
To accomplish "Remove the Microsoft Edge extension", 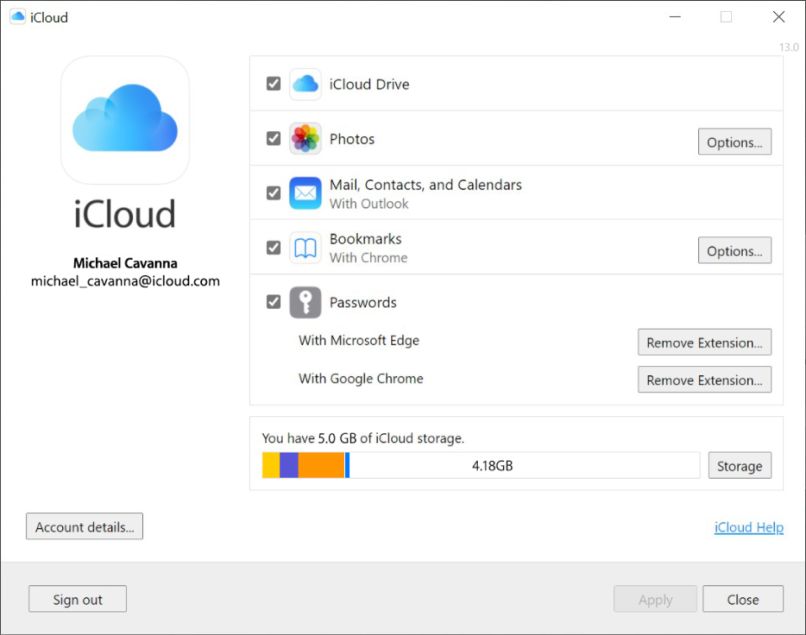I will pos(704,342).
